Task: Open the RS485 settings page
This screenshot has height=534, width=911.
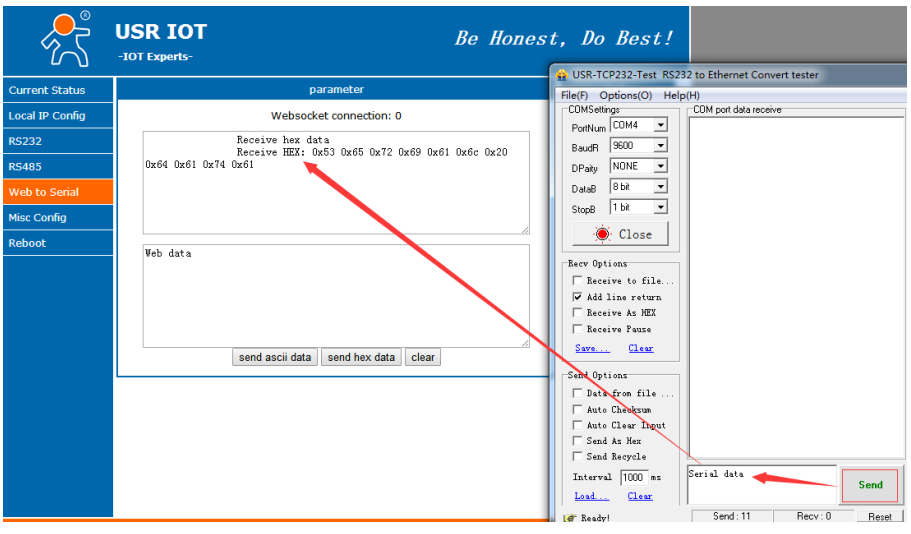Action: (58, 167)
